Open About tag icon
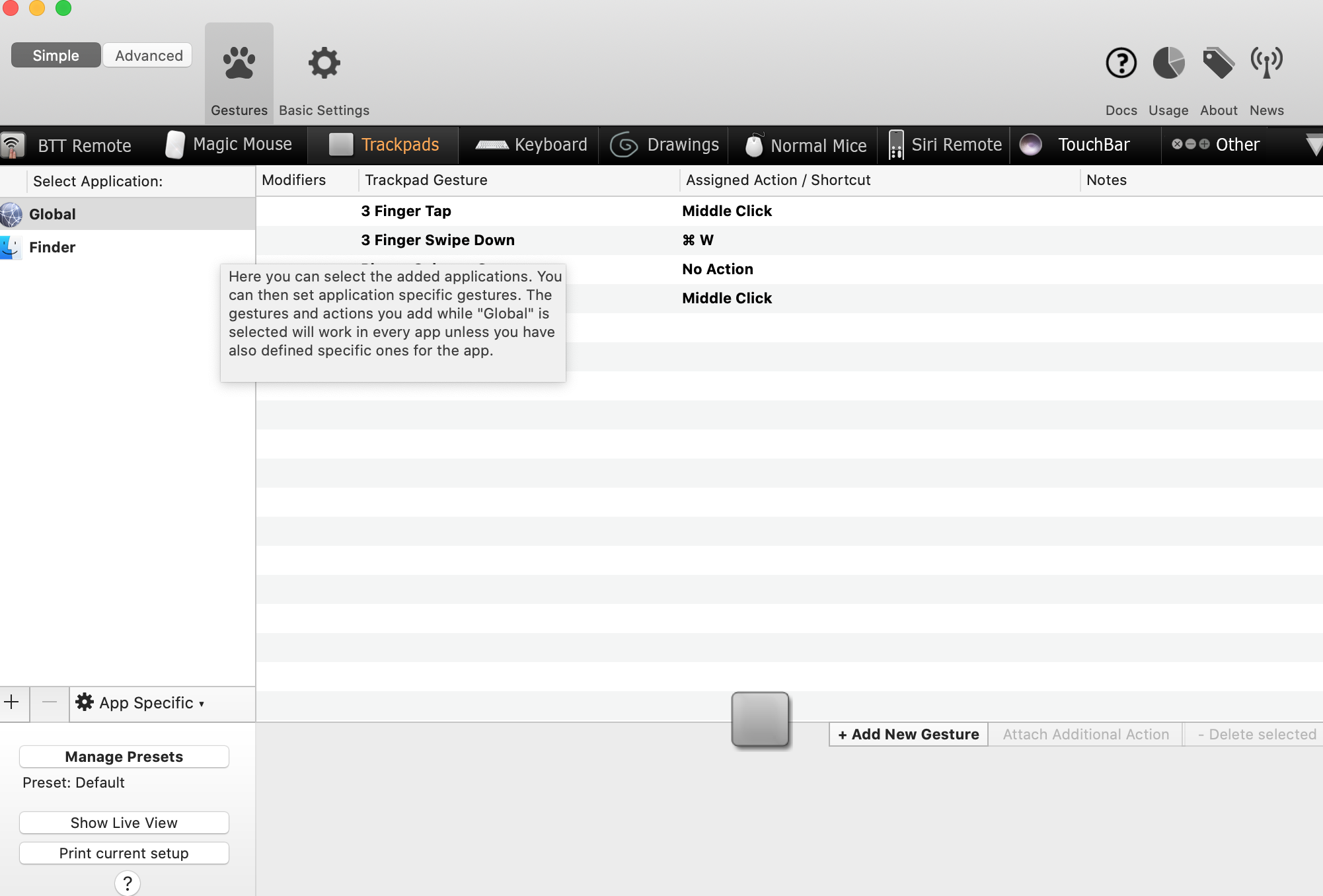The image size is (1323, 896). click(1218, 63)
